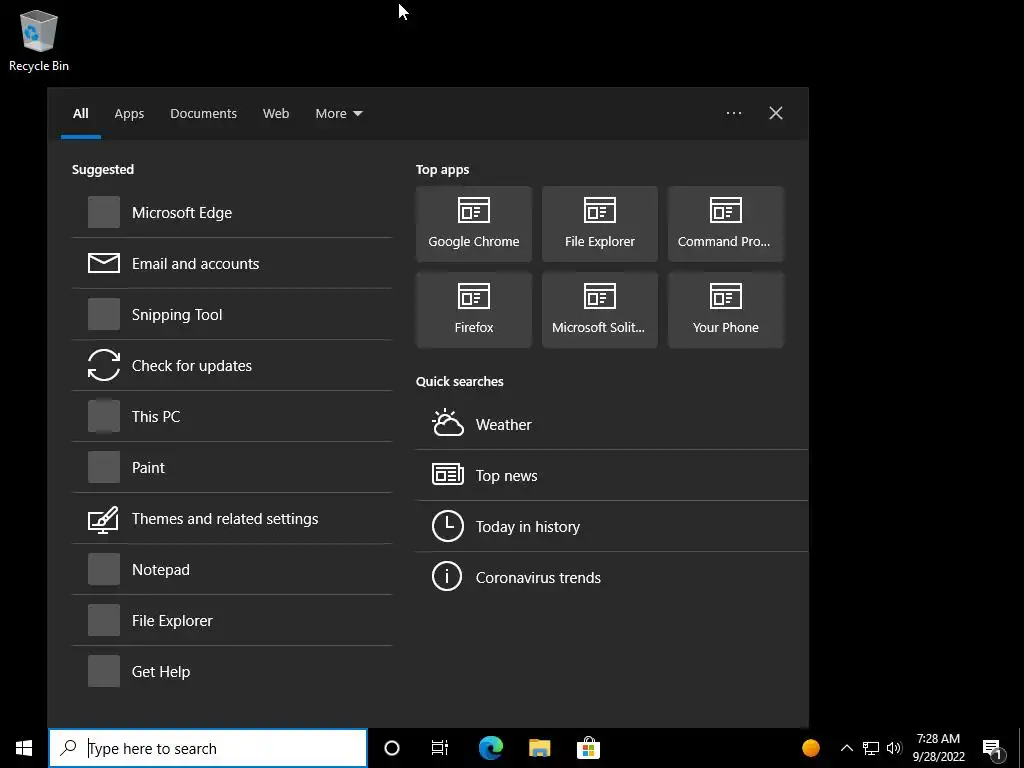Launch Microsoft Edge from the taskbar
Screen dimensions: 1024x768
click(x=490, y=748)
